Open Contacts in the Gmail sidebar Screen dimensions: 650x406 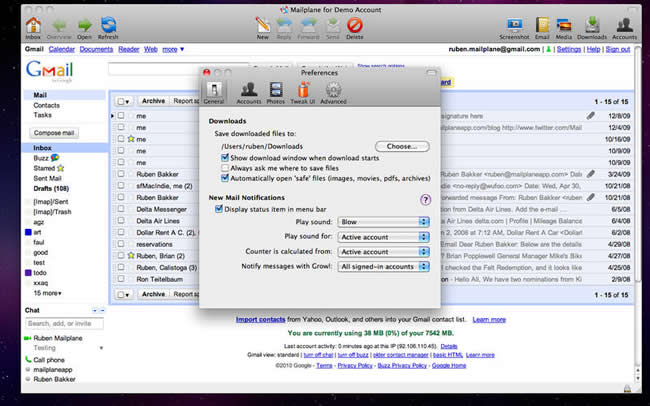point(46,105)
